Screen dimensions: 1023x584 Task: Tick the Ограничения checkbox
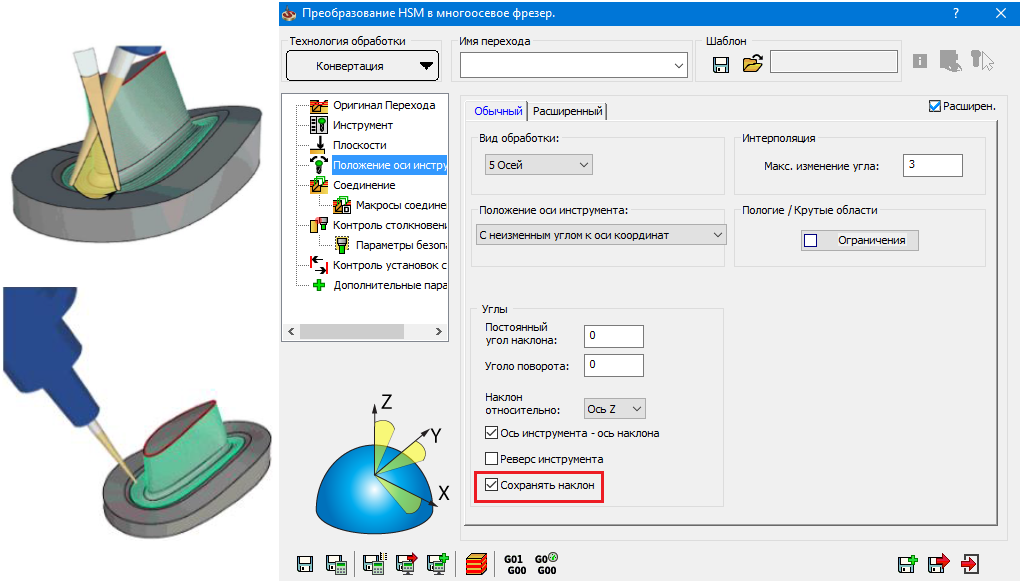click(x=811, y=241)
